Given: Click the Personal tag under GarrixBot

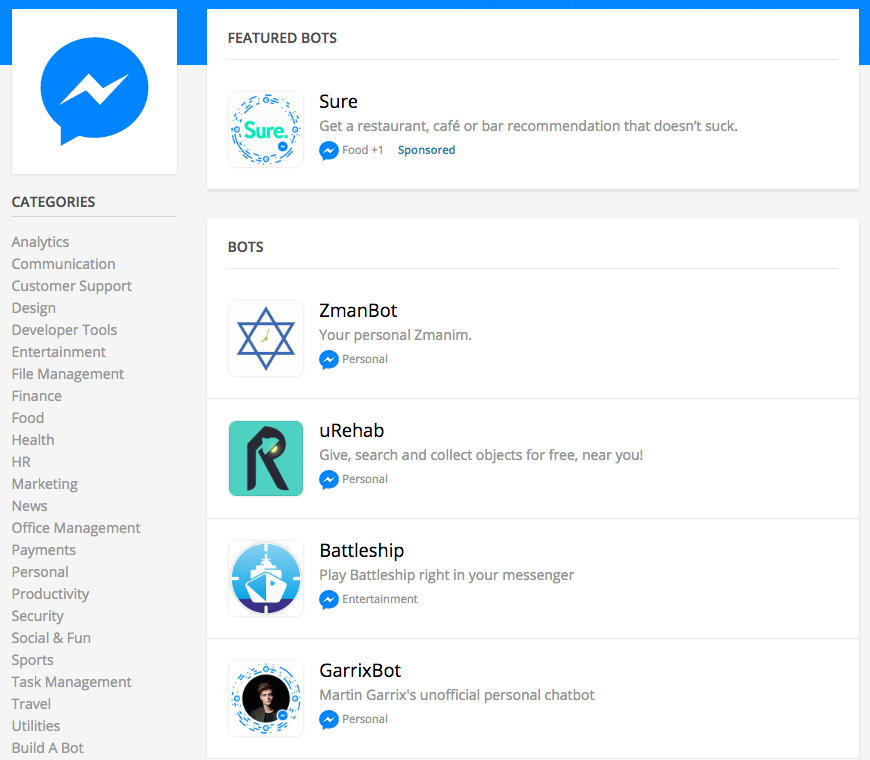Looking at the screenshot, I should coord(365,720).
